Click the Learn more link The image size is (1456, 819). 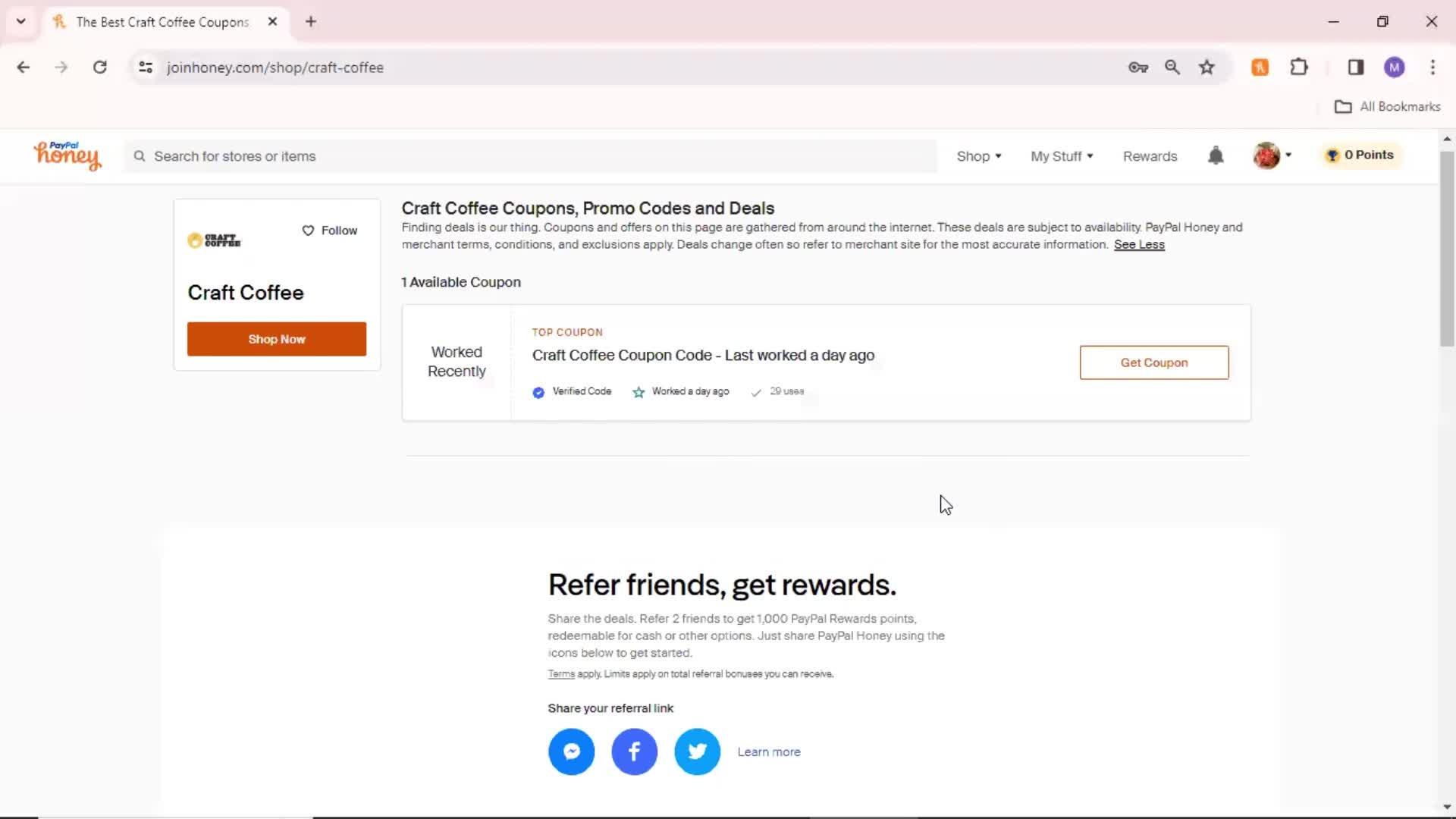(x=769, y=752)
